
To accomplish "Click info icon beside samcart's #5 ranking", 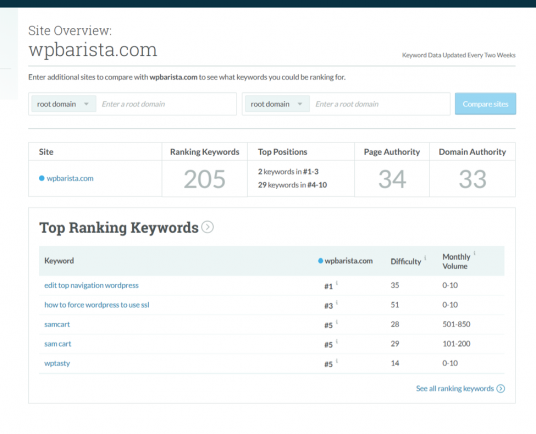I will pos(337,322).
